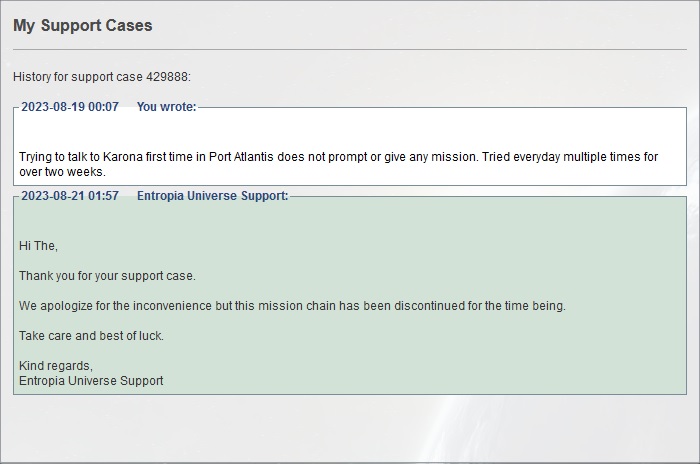Click the case number 429888
700x464 pixels.
168,77
